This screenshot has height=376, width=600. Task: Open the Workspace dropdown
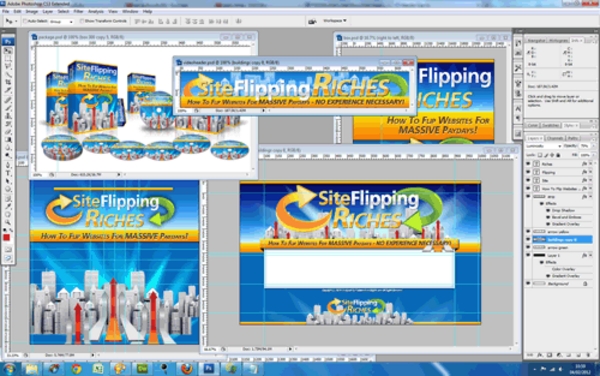(335, 21)
